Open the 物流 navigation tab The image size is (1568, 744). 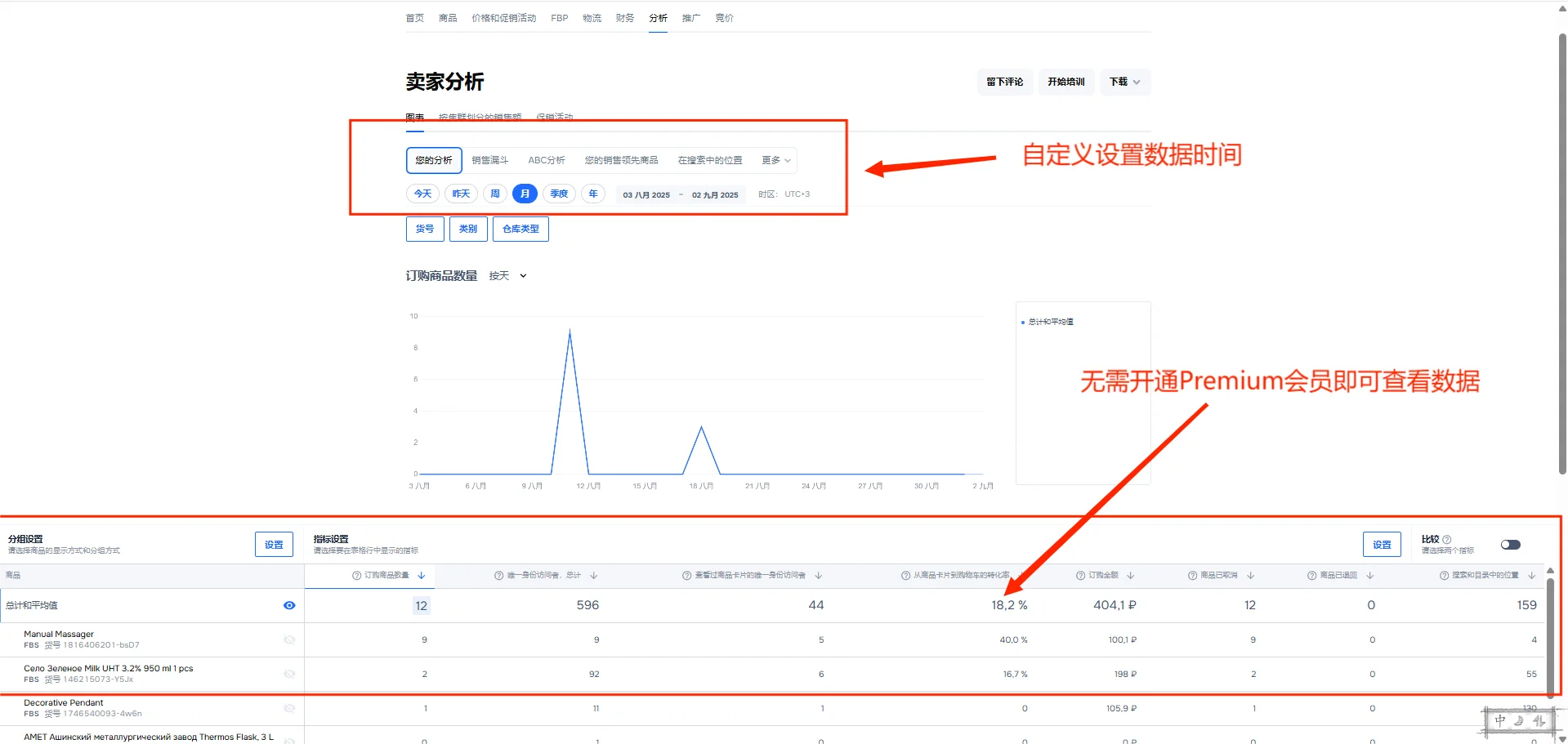pyautogui.click(x=592, y=18)
